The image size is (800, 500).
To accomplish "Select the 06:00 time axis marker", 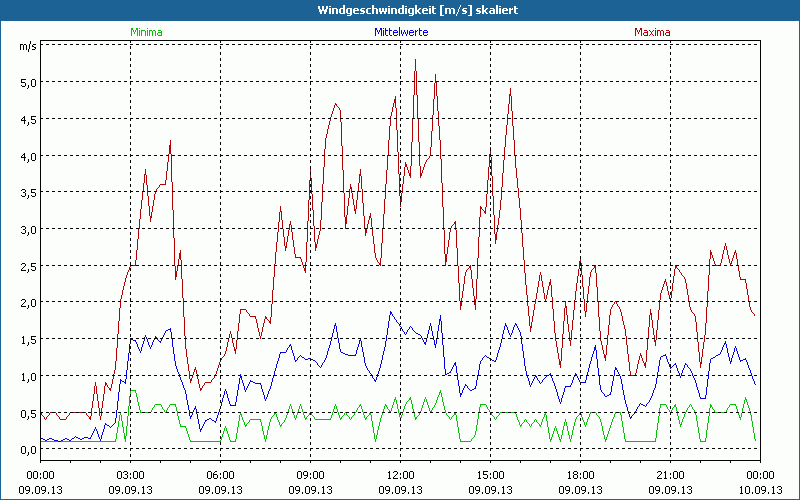I will (220, 475).
